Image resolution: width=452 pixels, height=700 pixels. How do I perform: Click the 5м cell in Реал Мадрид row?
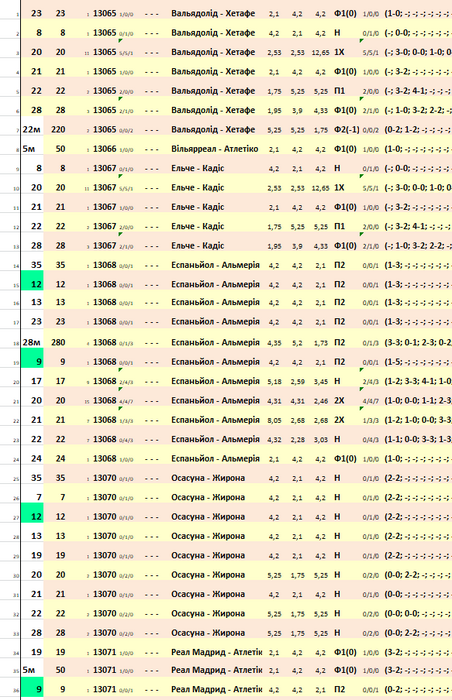coord(29,670)
